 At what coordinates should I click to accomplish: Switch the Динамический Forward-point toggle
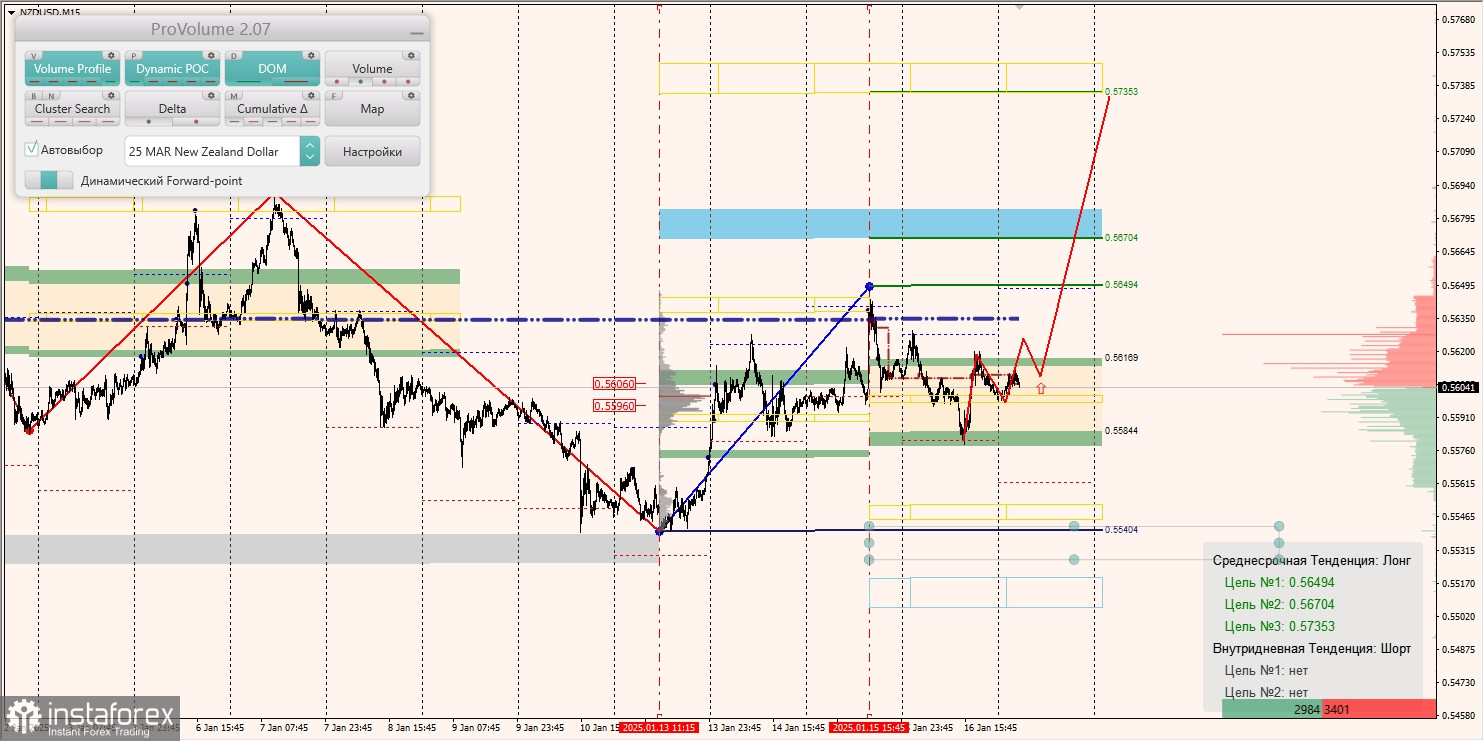tap(49, 181)
